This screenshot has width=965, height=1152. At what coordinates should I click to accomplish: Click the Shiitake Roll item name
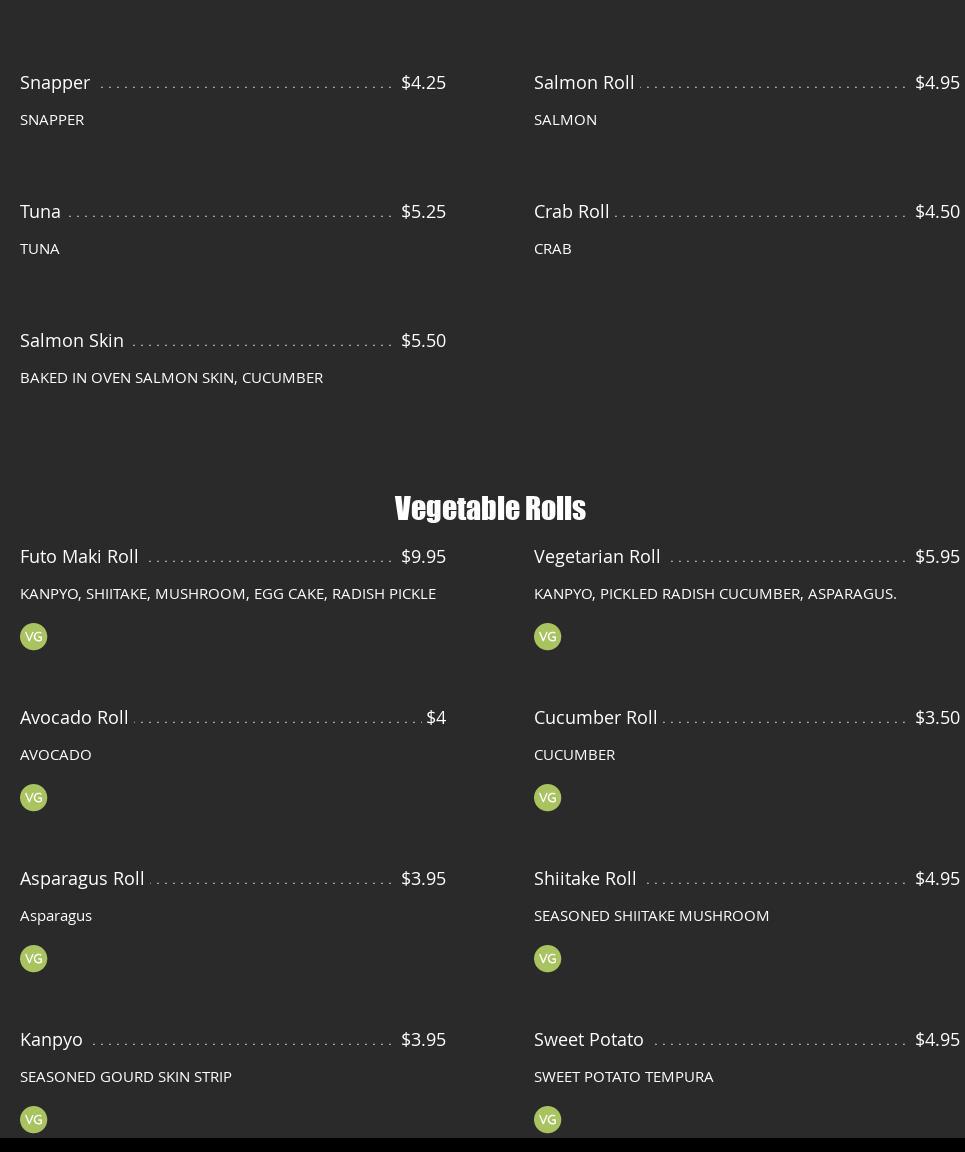tap(585, 878)
